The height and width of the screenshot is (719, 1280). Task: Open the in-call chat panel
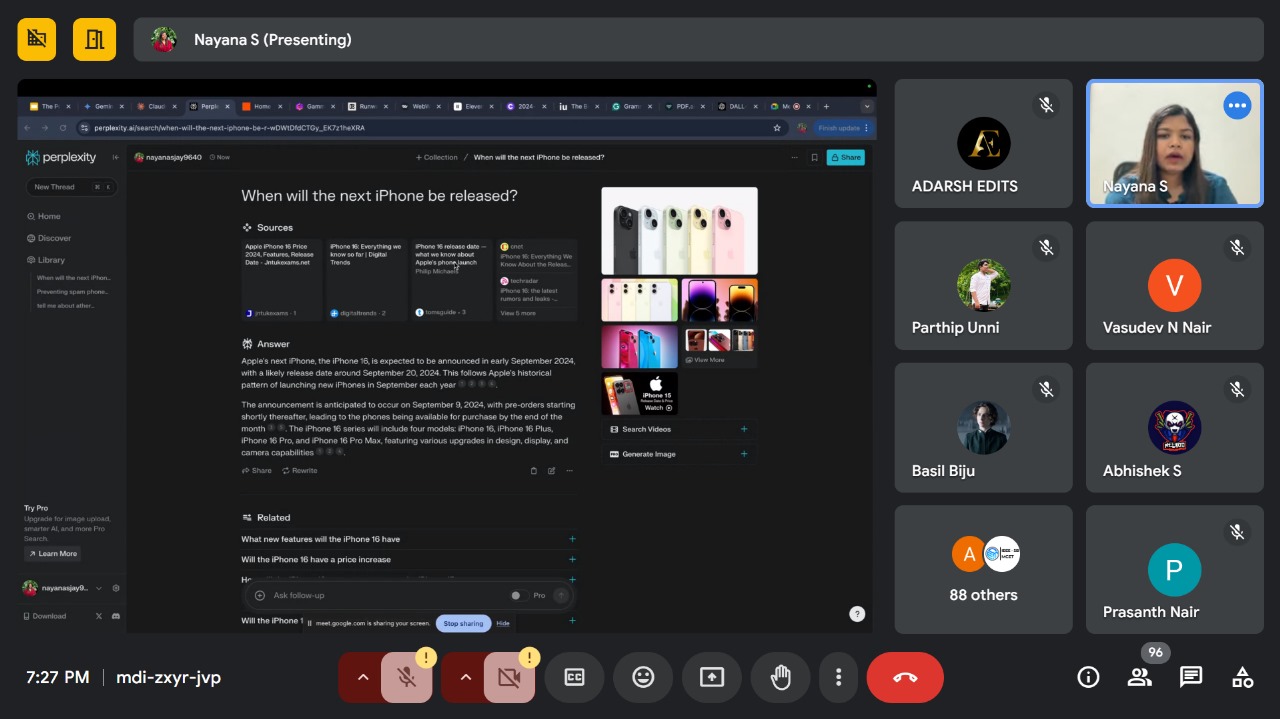tap(1191, 677)
